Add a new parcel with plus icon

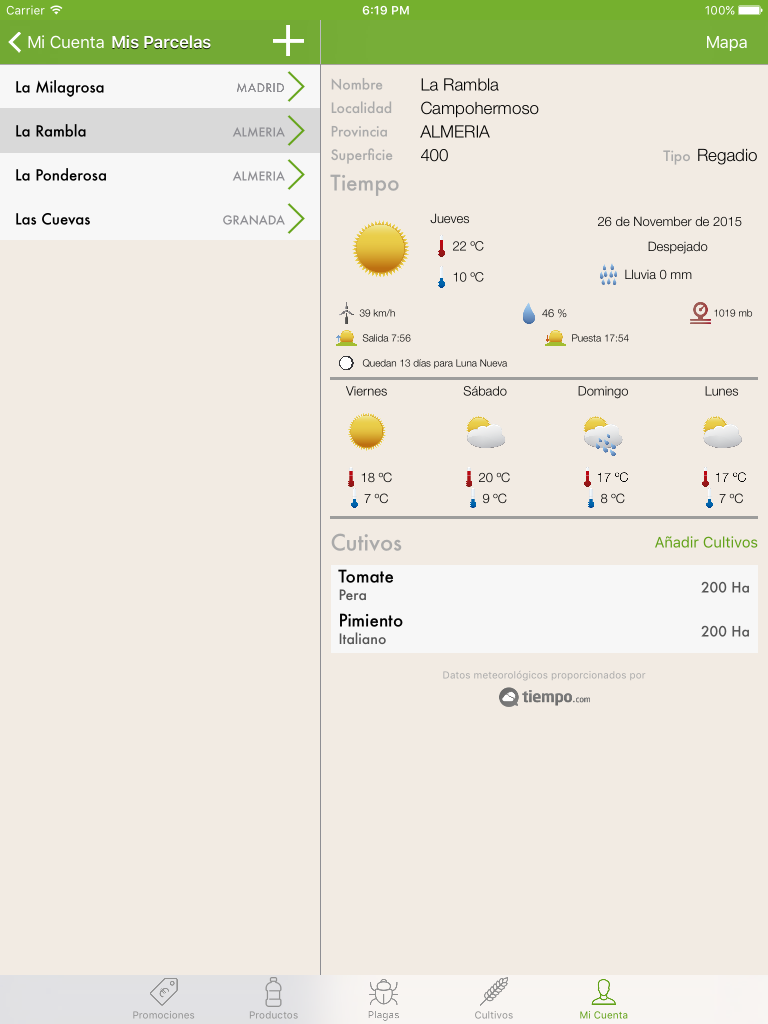pos(288,42)
